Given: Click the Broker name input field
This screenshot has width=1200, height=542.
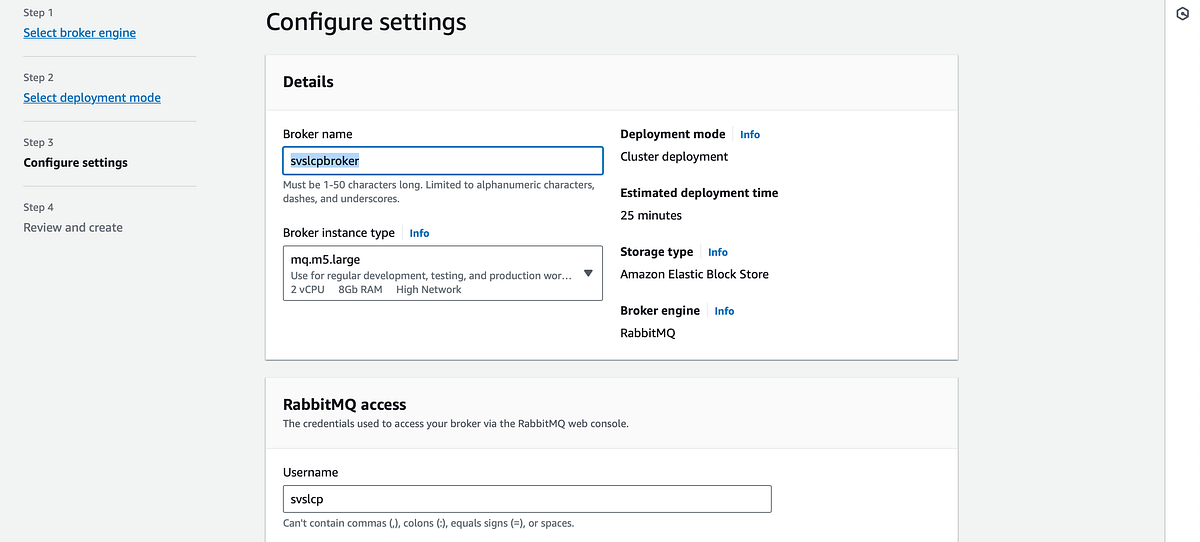Looking at the screenshot, I should tap(443, 161).
